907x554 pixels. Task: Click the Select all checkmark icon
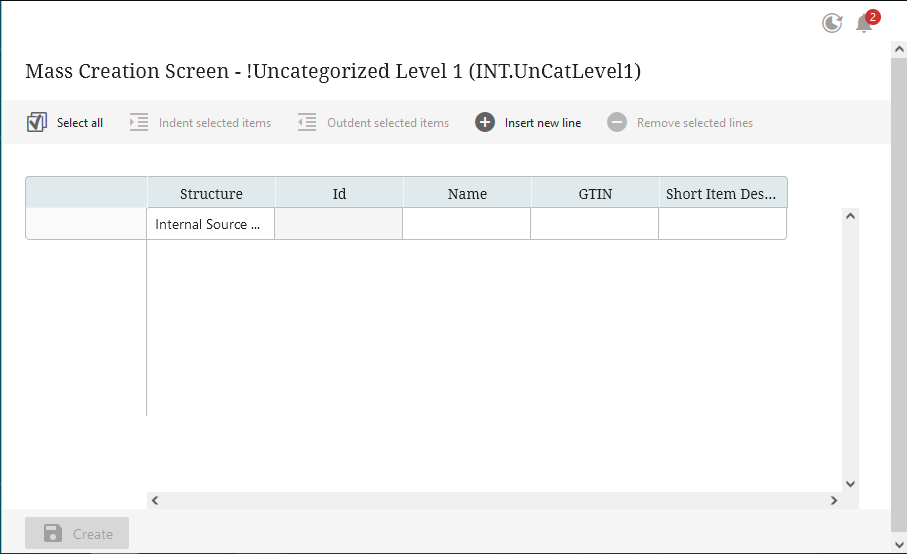(x=36, y=122)
